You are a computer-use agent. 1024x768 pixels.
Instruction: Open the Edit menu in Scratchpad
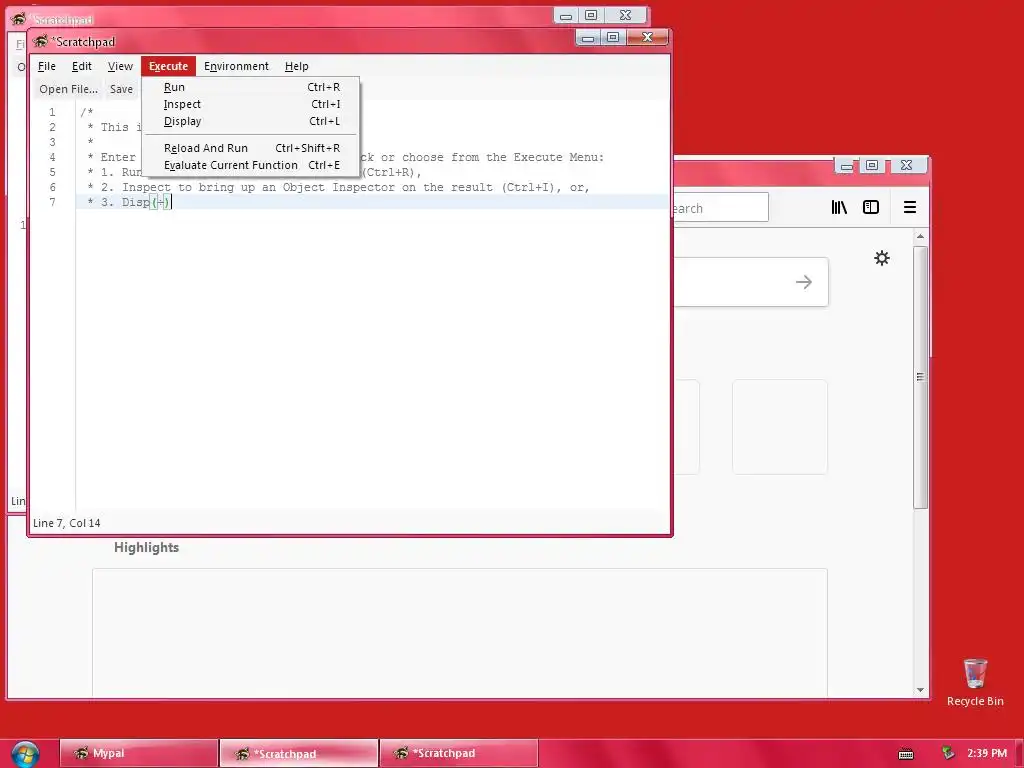pyautogui.click(x=82, y=66)
